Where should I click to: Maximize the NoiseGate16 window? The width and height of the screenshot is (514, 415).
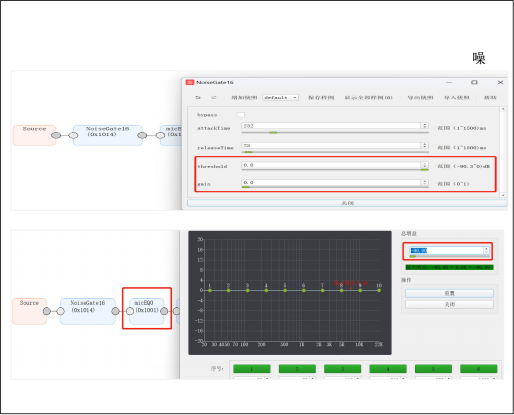click(474, 82)
